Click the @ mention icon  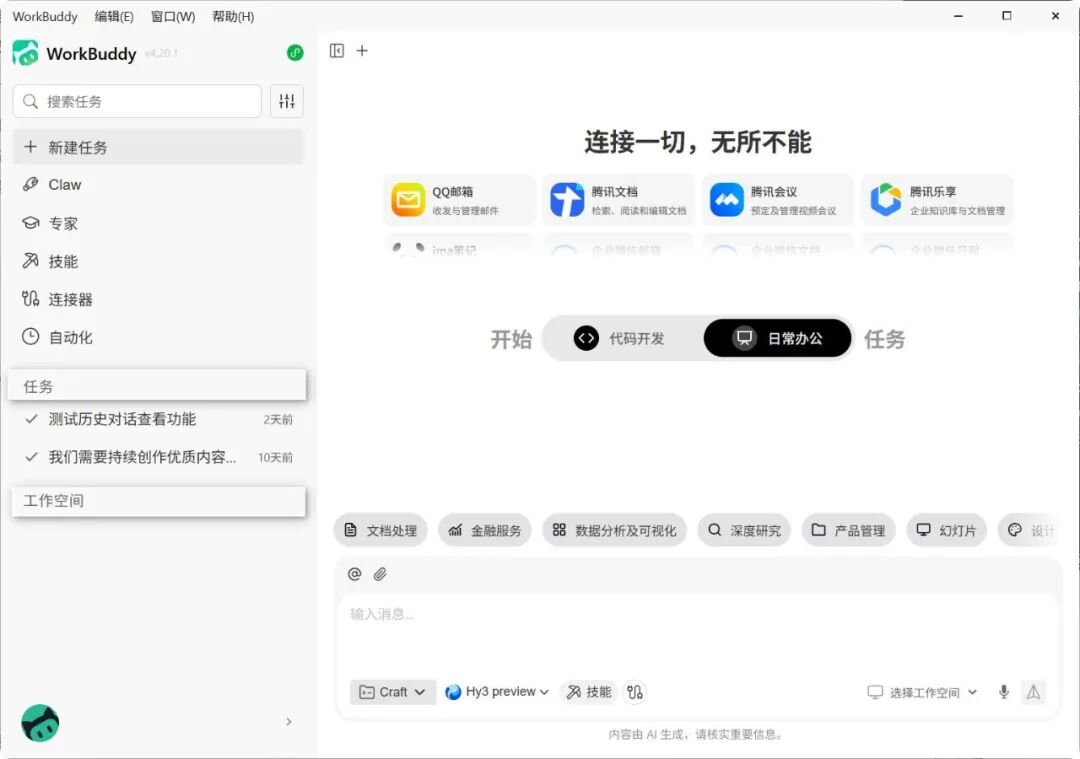point(355,574)
